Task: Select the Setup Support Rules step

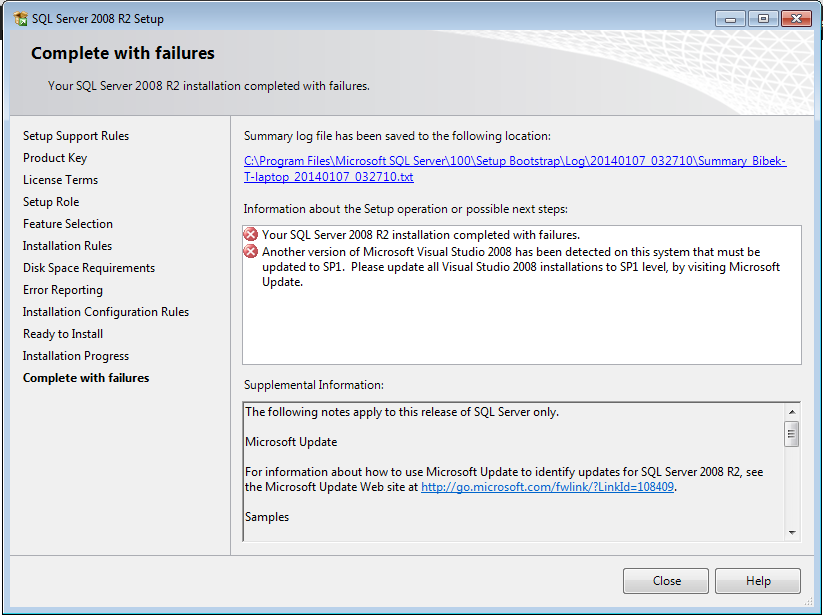Action: coord(76,136)
